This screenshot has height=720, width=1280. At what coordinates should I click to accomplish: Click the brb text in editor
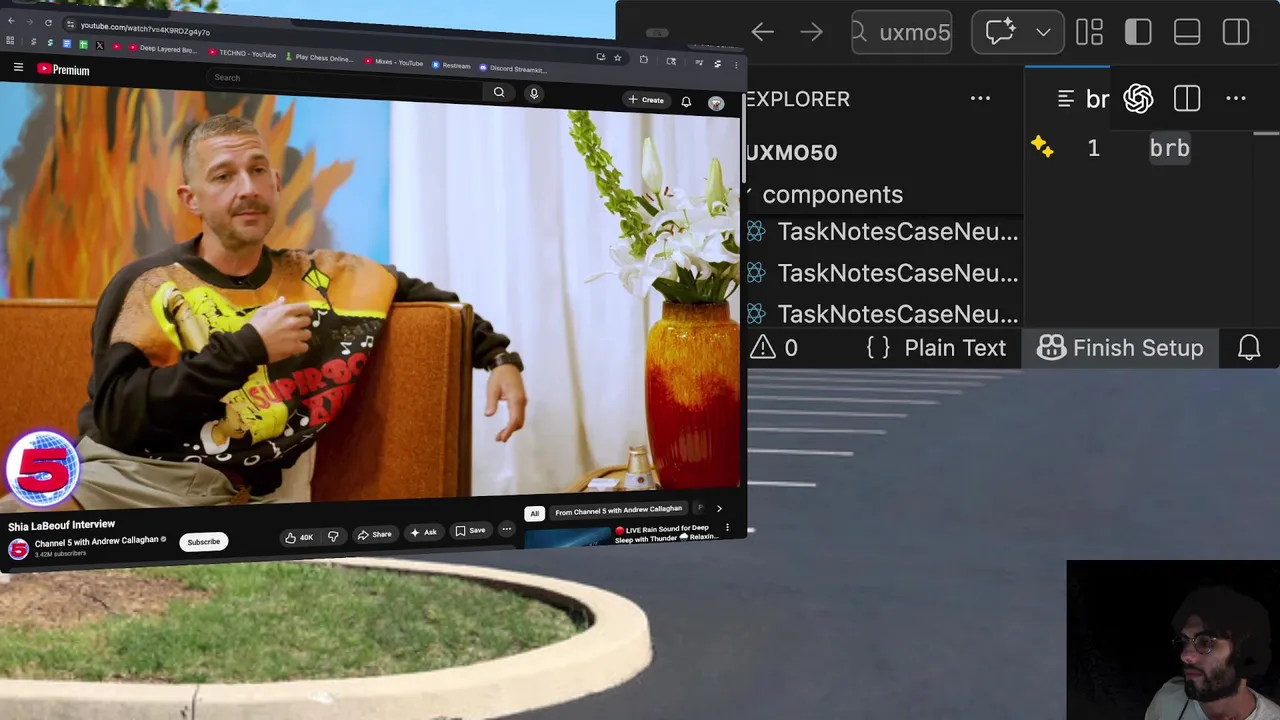[x=1169, y=148]
